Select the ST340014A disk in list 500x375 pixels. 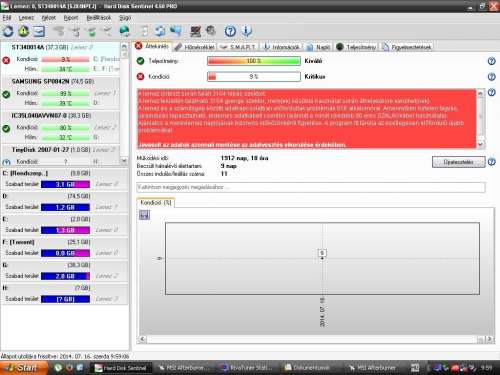click(x=60, y=59)
